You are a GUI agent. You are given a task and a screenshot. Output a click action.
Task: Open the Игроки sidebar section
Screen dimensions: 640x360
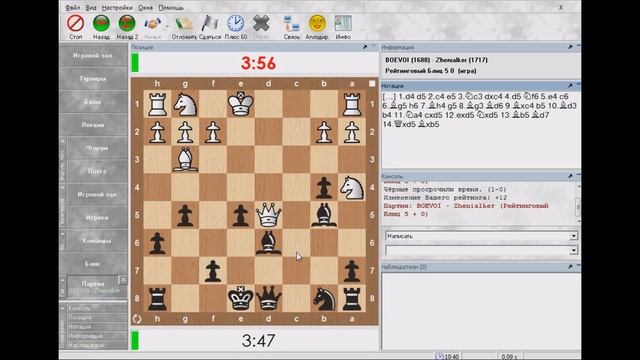pyautogui.click(x=97, y=218)
